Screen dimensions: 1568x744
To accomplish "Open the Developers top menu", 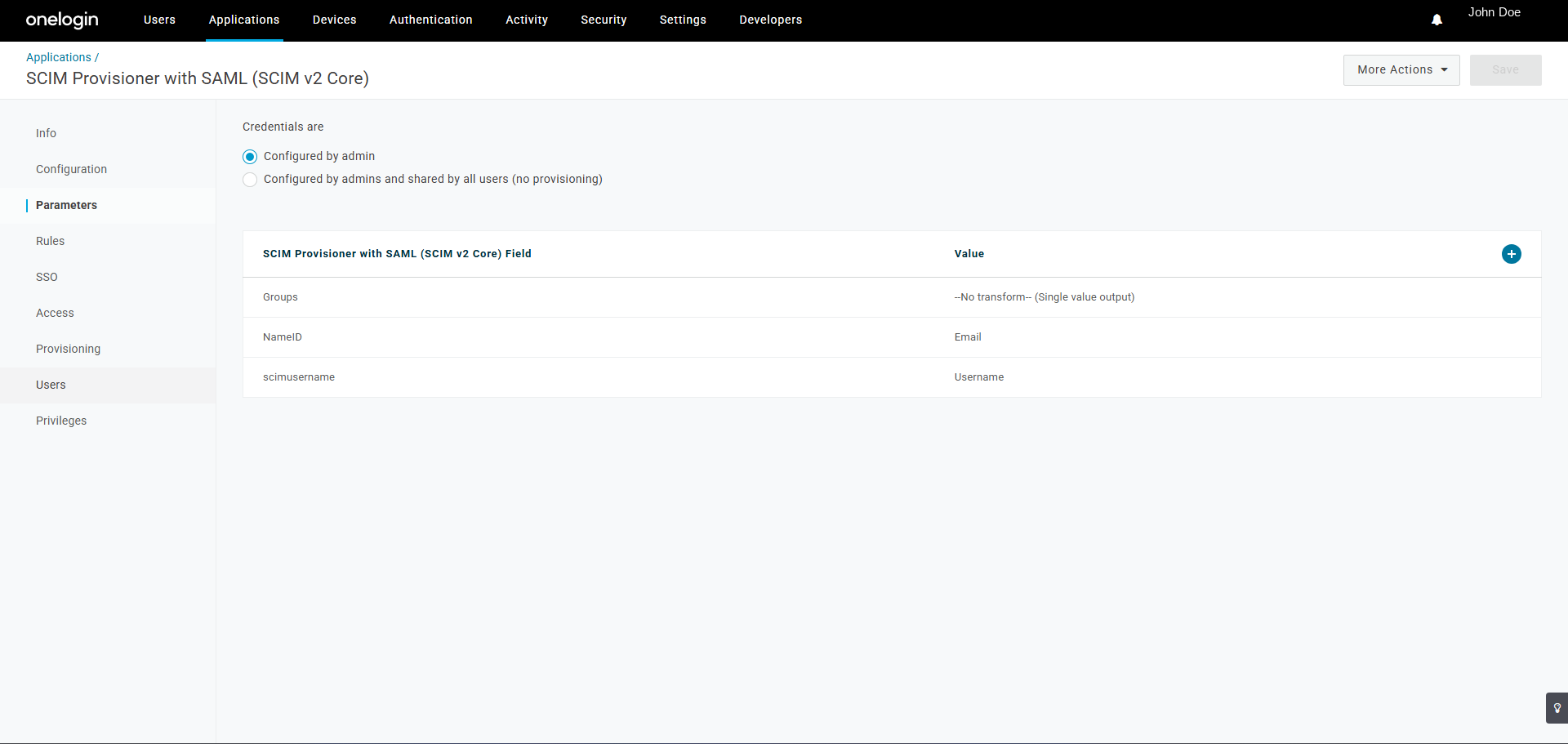I will point(770,20).
